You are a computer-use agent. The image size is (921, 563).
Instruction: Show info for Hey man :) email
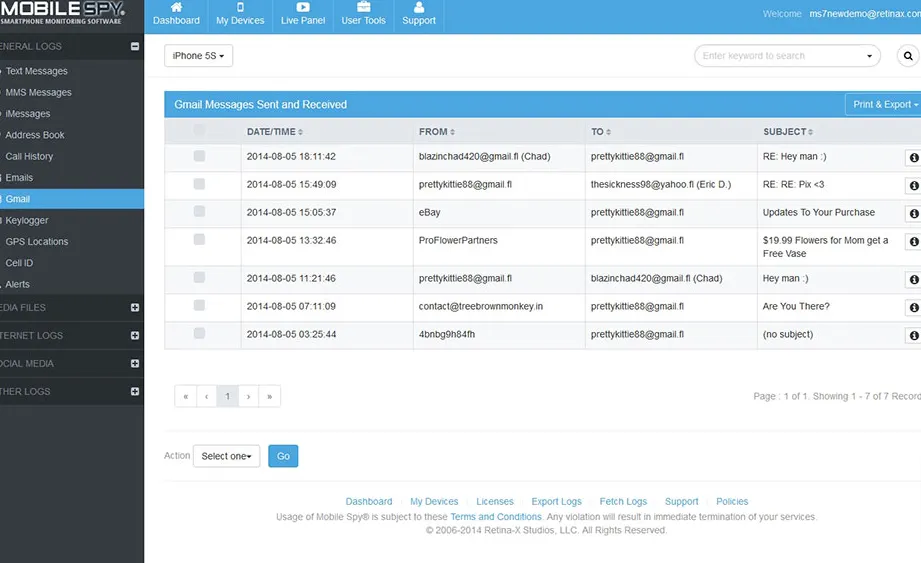(913, 279)
